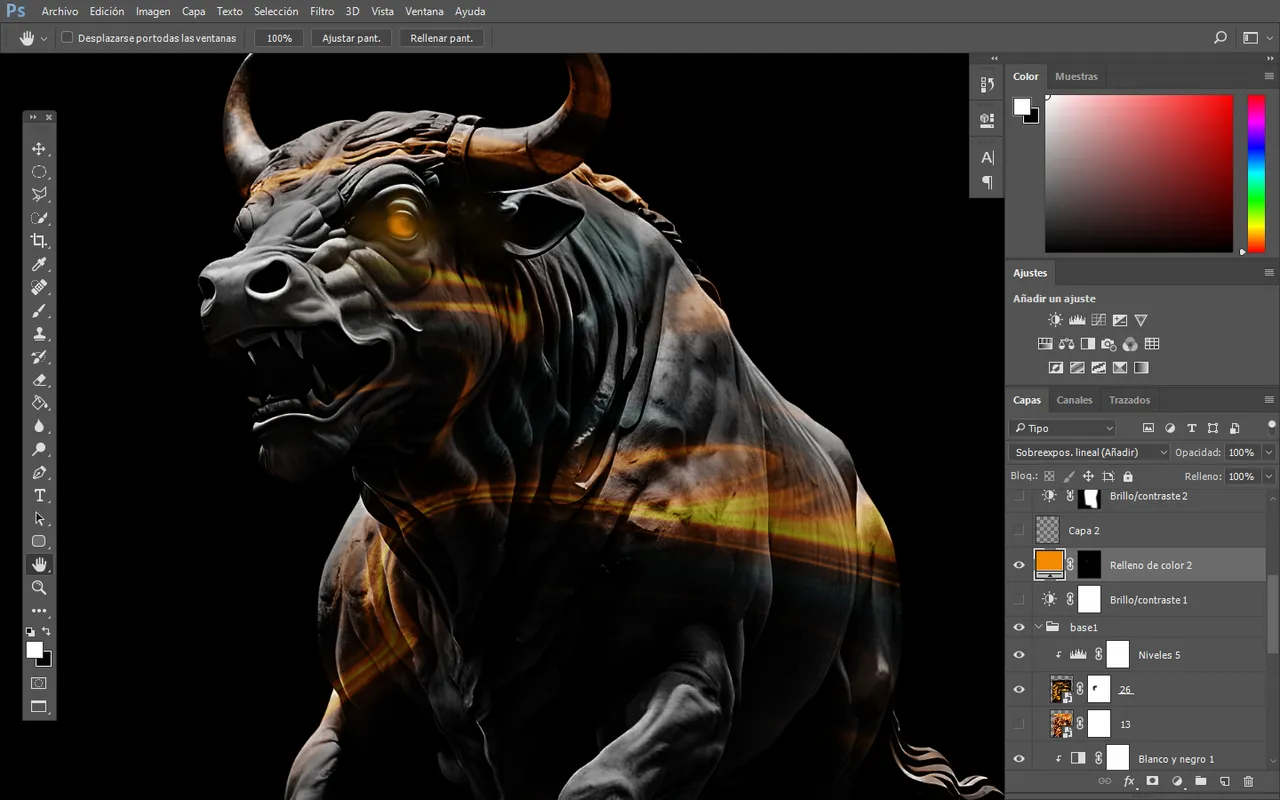Select the Move tool
The image size is (1280, 800).
39,149
